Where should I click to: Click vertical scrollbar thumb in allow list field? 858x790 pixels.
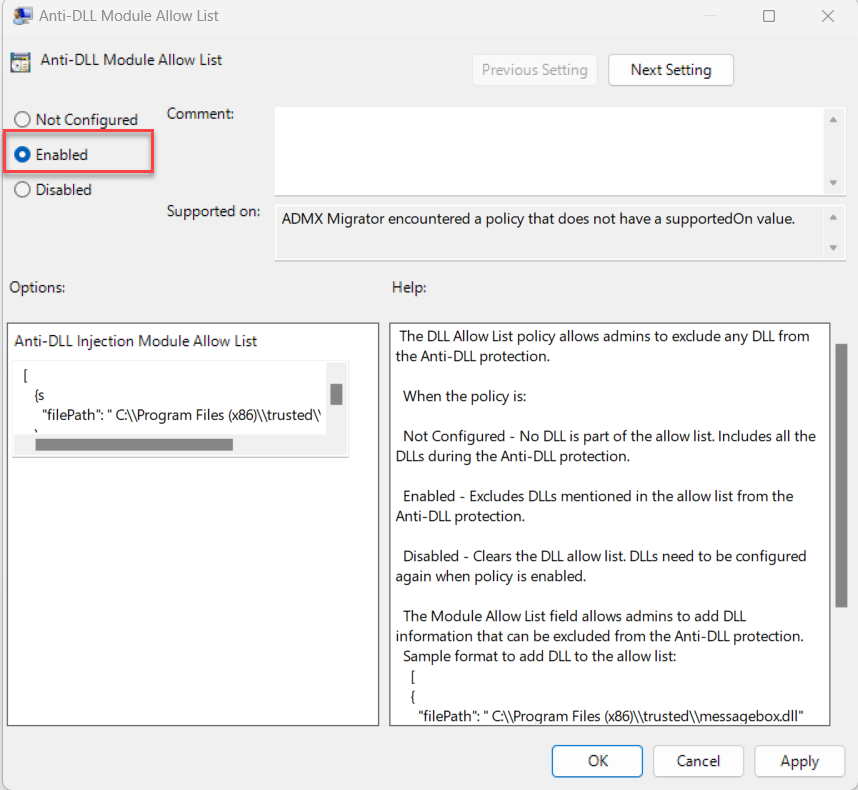click(x=337, y=394)
